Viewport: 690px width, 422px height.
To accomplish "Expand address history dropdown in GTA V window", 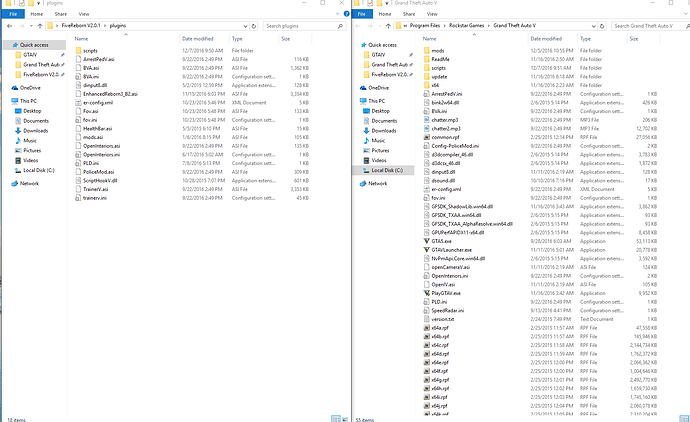I will (x=594, y=26).
